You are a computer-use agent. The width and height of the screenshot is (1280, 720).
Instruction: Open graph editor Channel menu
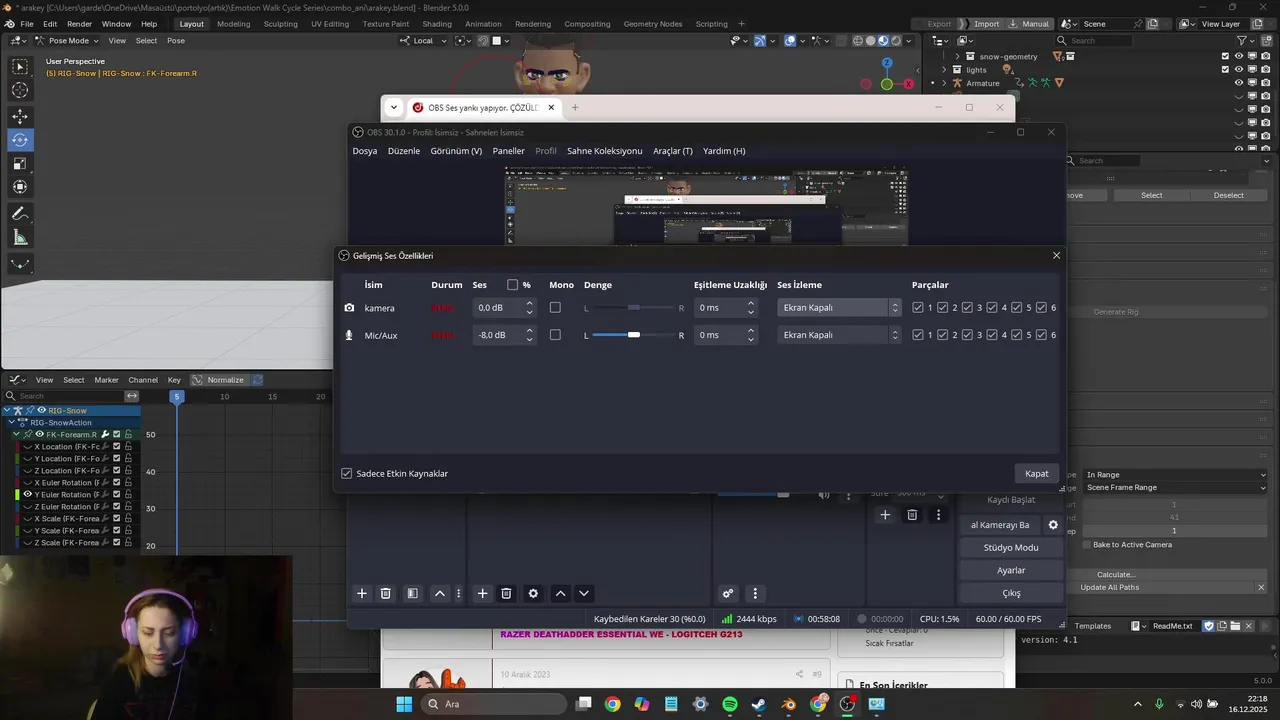coord(143,380)
